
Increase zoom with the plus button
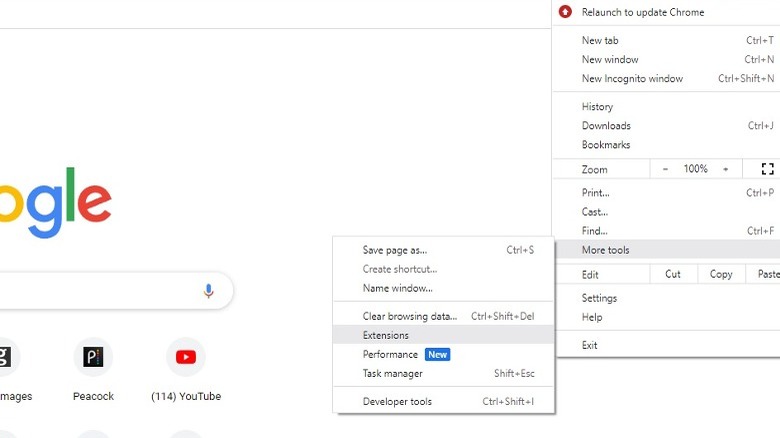point(726,169)
